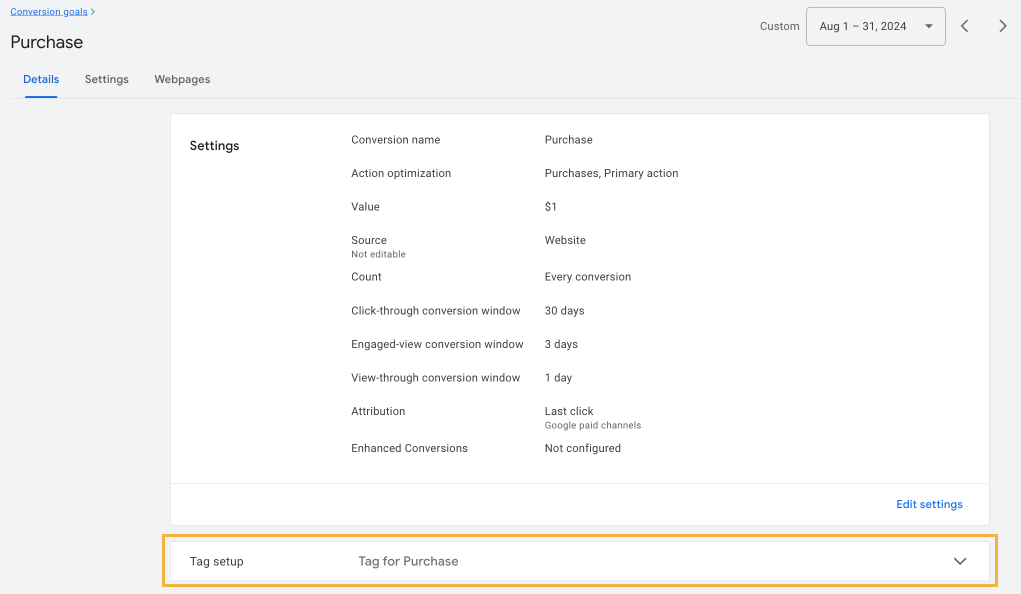1021x594 pixels.
Task: Expand the Tag setup chevron
Action: pyautogui.click(x=960, y=561)
